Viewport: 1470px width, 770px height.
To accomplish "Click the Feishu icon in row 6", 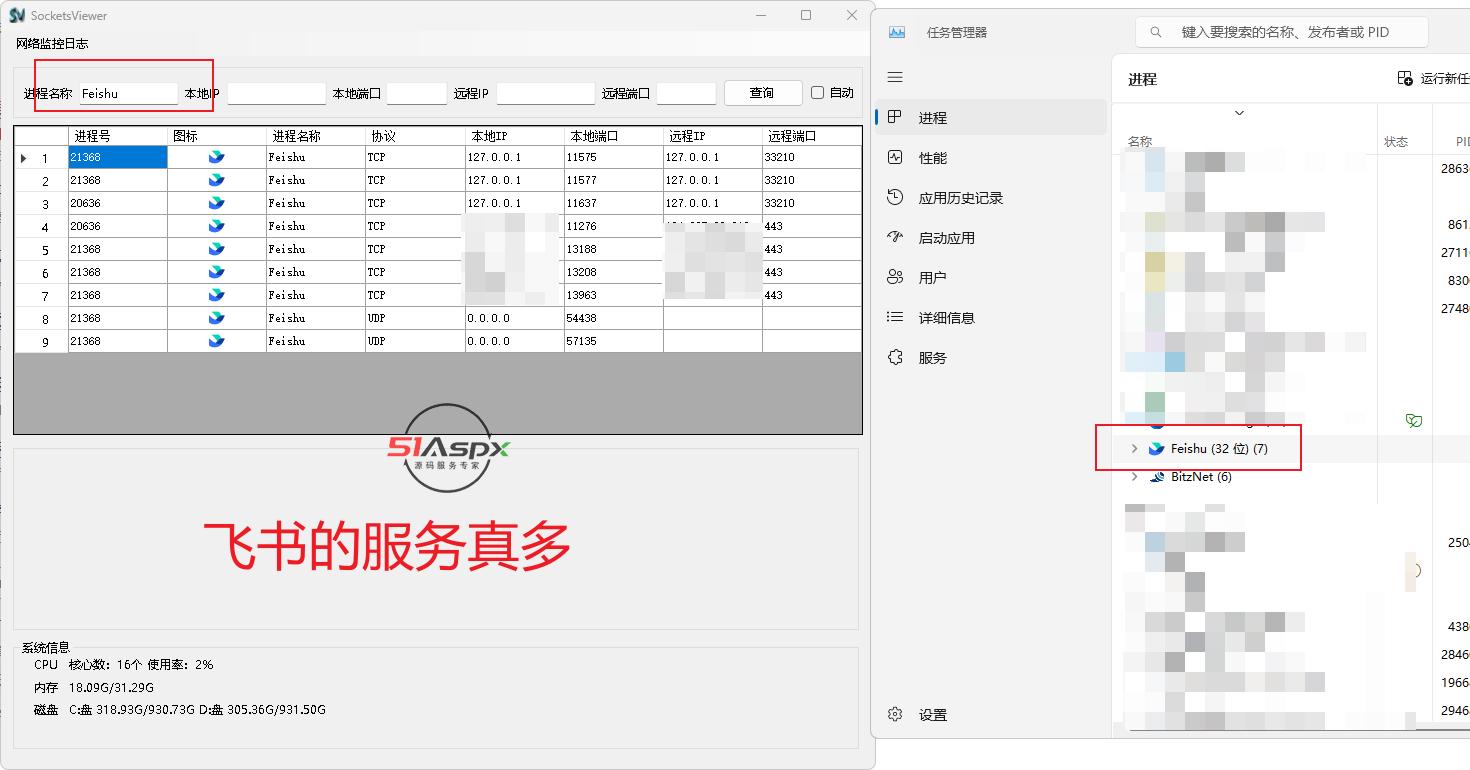I will coord(217,272).
